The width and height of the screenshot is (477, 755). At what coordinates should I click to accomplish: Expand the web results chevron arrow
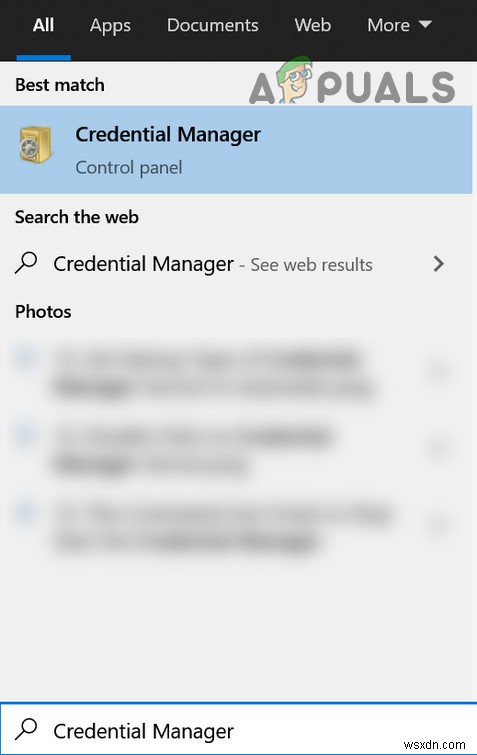tap(438, 264)
